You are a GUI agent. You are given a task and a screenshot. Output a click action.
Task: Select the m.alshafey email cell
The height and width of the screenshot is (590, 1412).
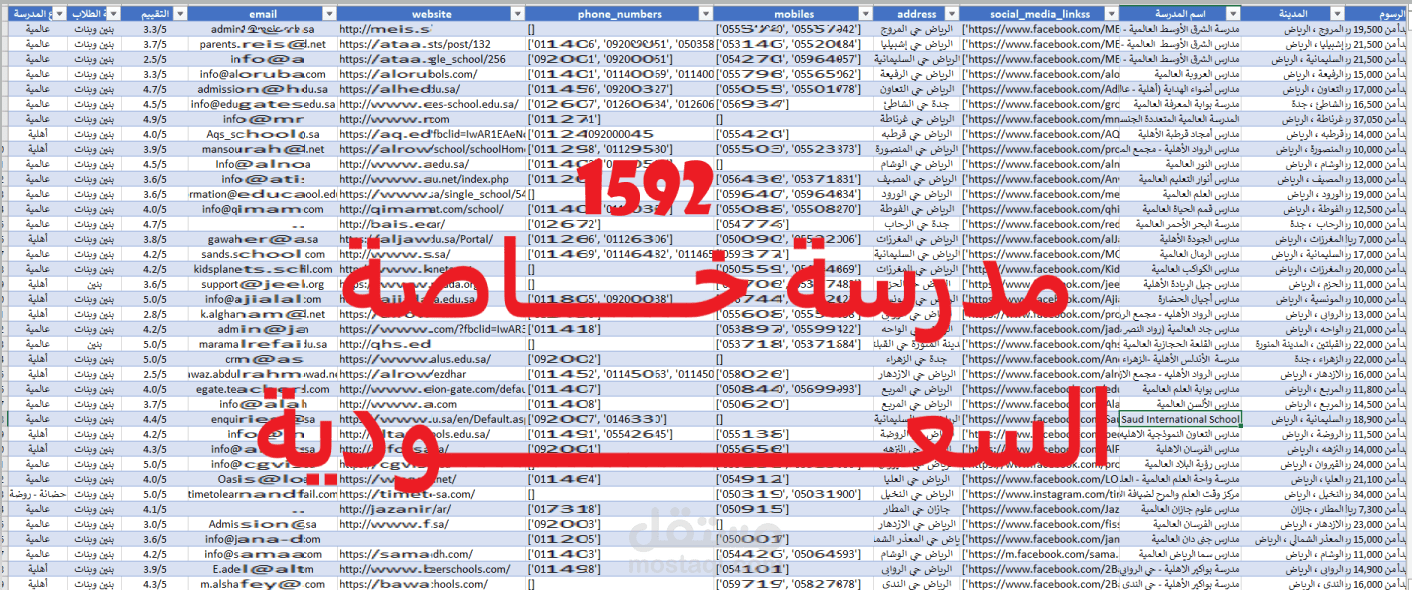click(x=263, y=584)
